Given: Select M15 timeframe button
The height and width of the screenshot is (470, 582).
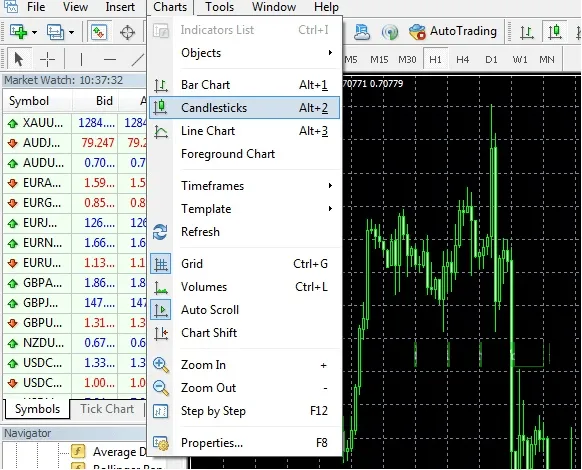Looking at the screenshot, I should (x=379, y=59).
